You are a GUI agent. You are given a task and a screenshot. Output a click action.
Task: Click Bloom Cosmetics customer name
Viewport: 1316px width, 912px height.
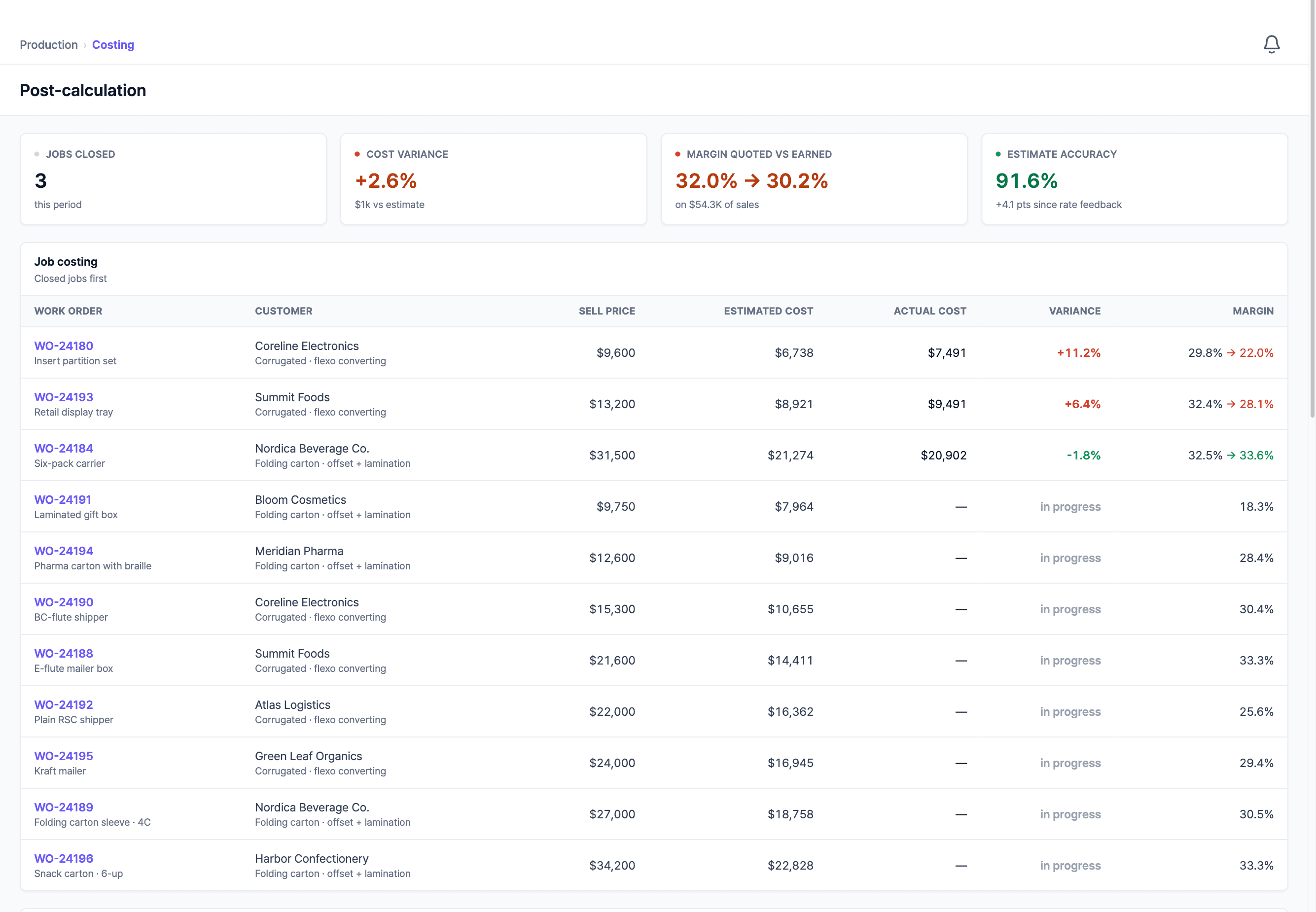click(x=301, y=499)
